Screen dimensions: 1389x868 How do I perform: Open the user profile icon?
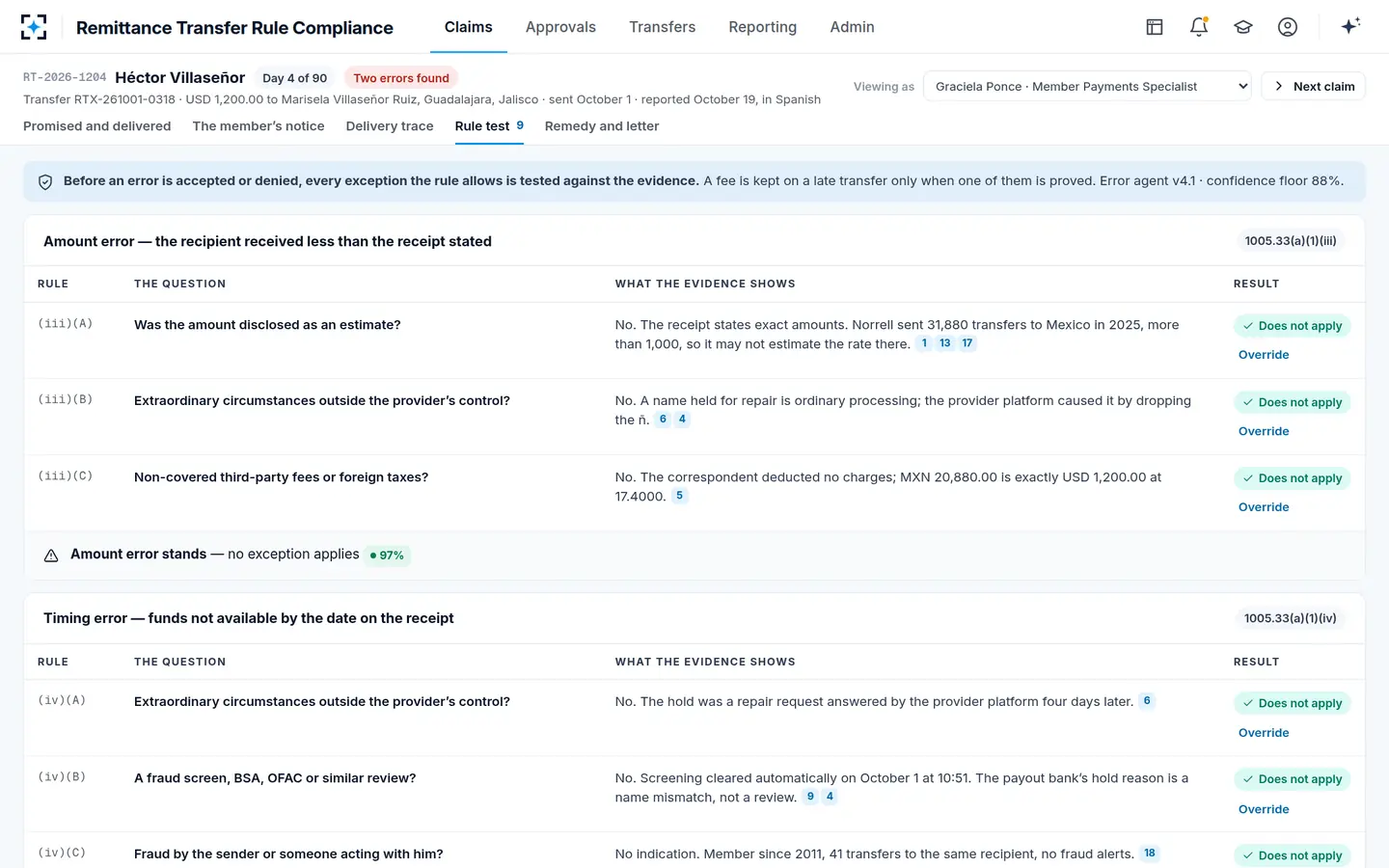tap(1288, 27)
